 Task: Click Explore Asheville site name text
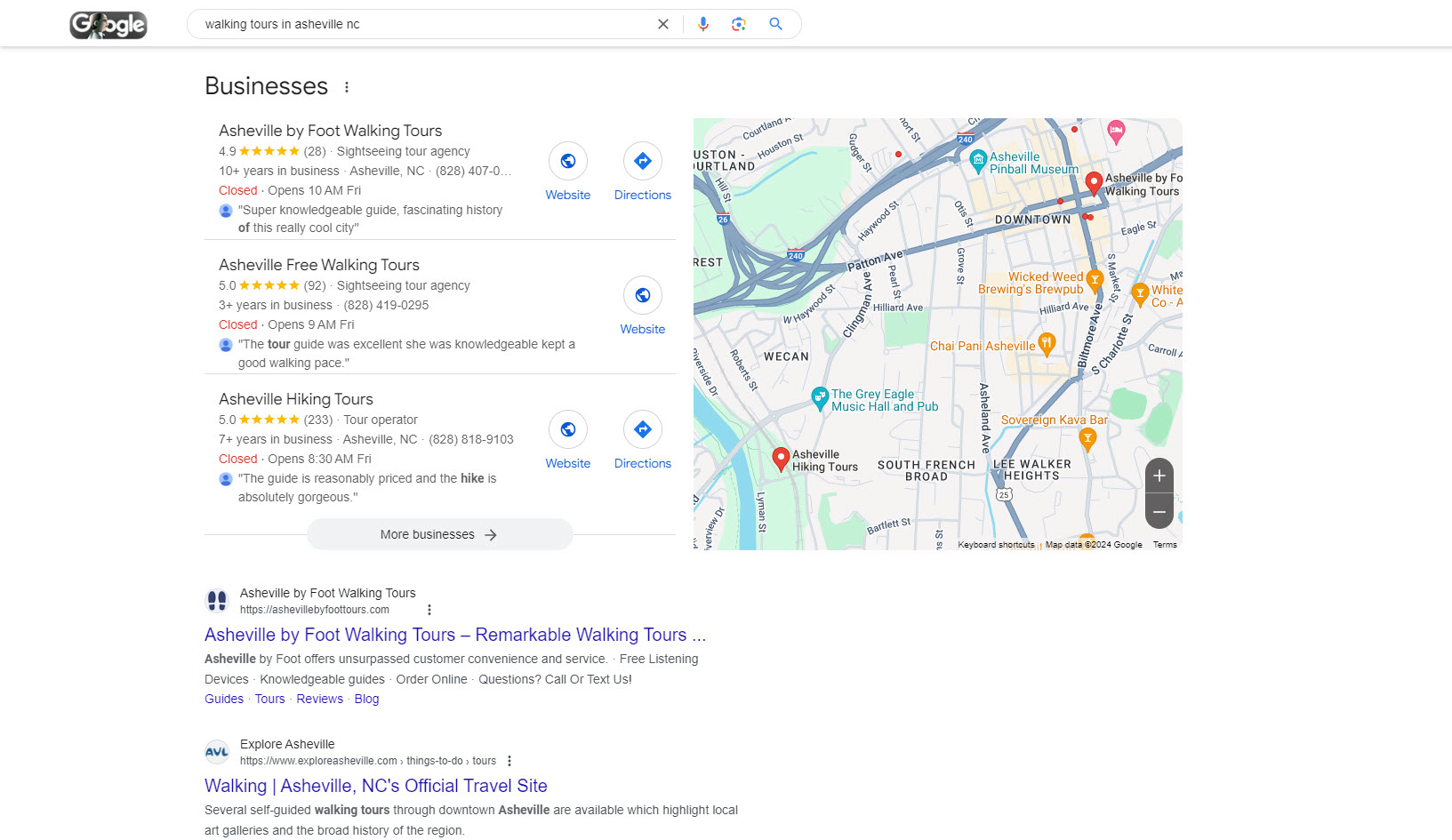click(287, 744)
